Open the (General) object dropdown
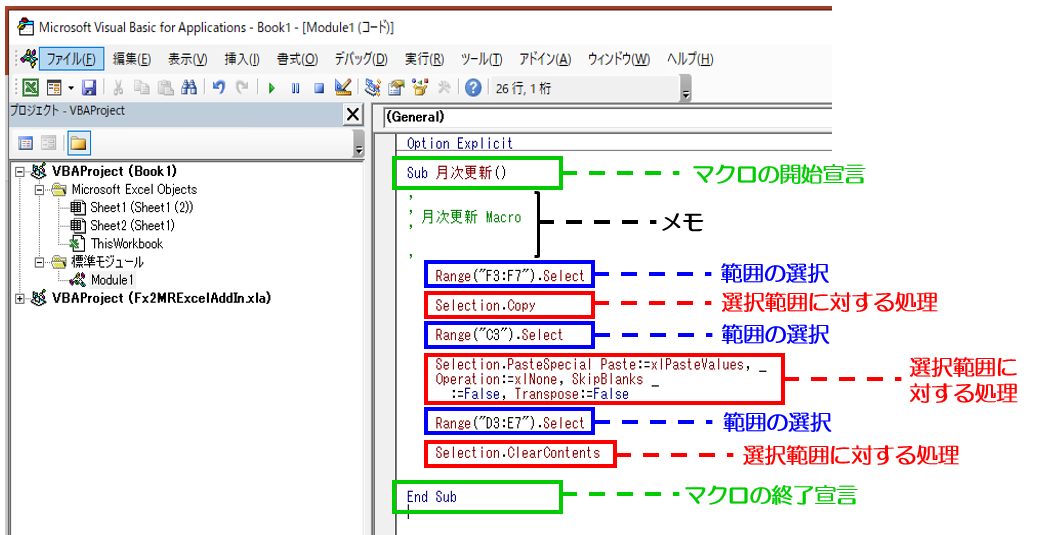The height and width of the screenshot is (535, 1053). [x=600, y=117]
